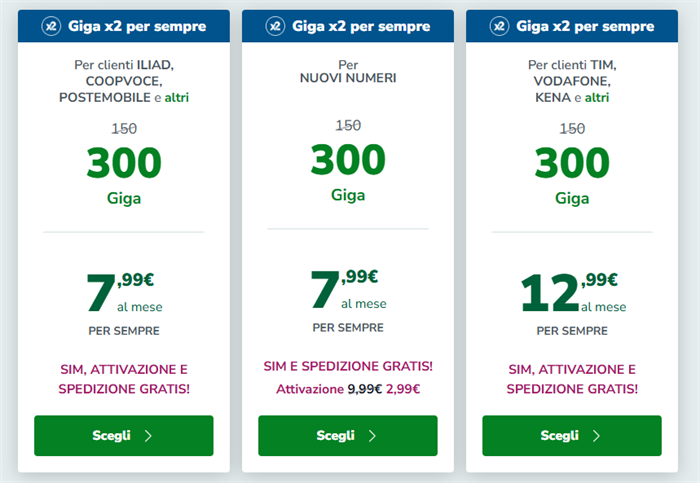Open 'altri' link under POSTEMOBILE
Screen dimensions: 700x483
(177, 97)
